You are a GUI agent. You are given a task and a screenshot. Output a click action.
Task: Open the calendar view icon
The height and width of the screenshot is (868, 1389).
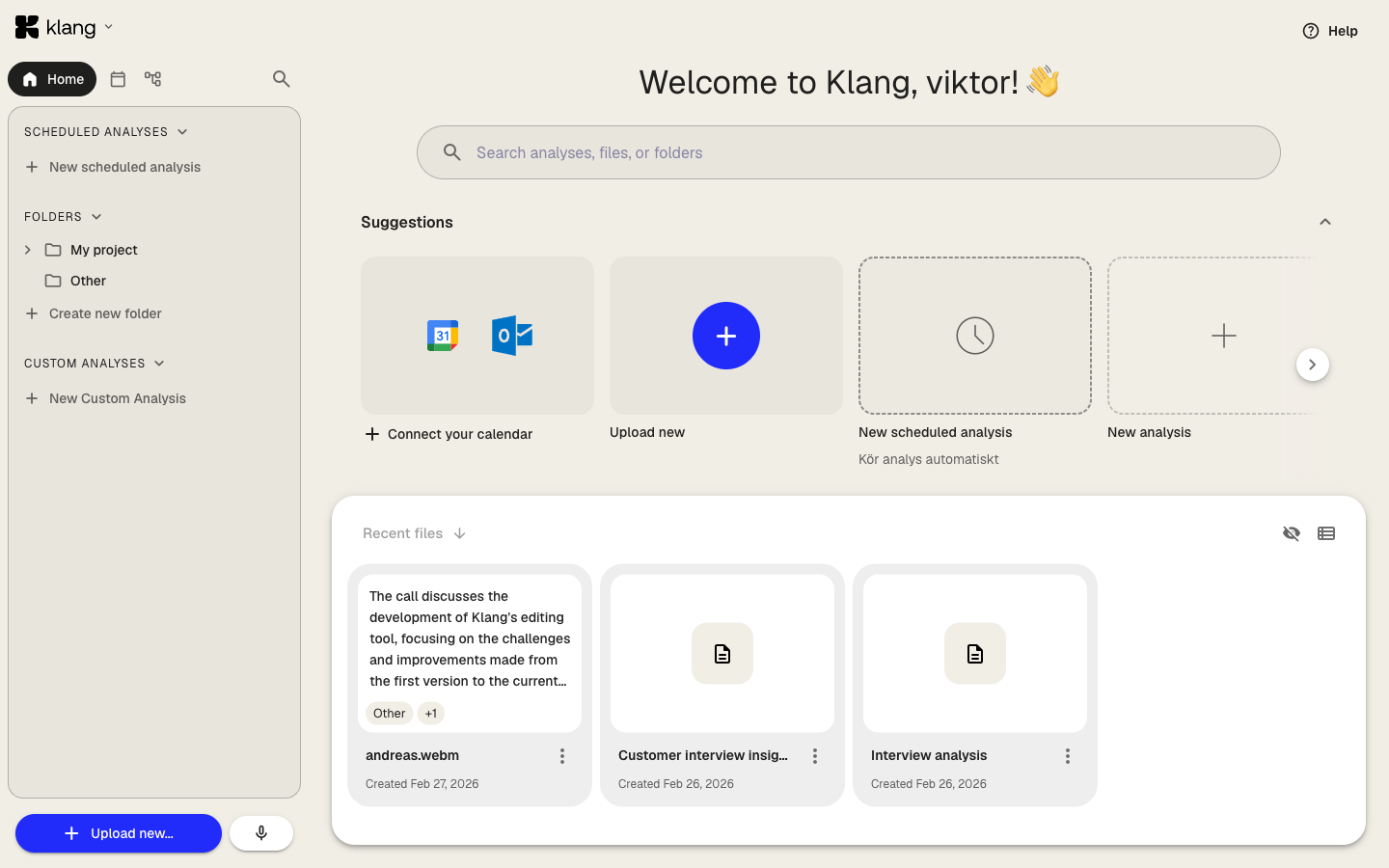tap(118, 79)
